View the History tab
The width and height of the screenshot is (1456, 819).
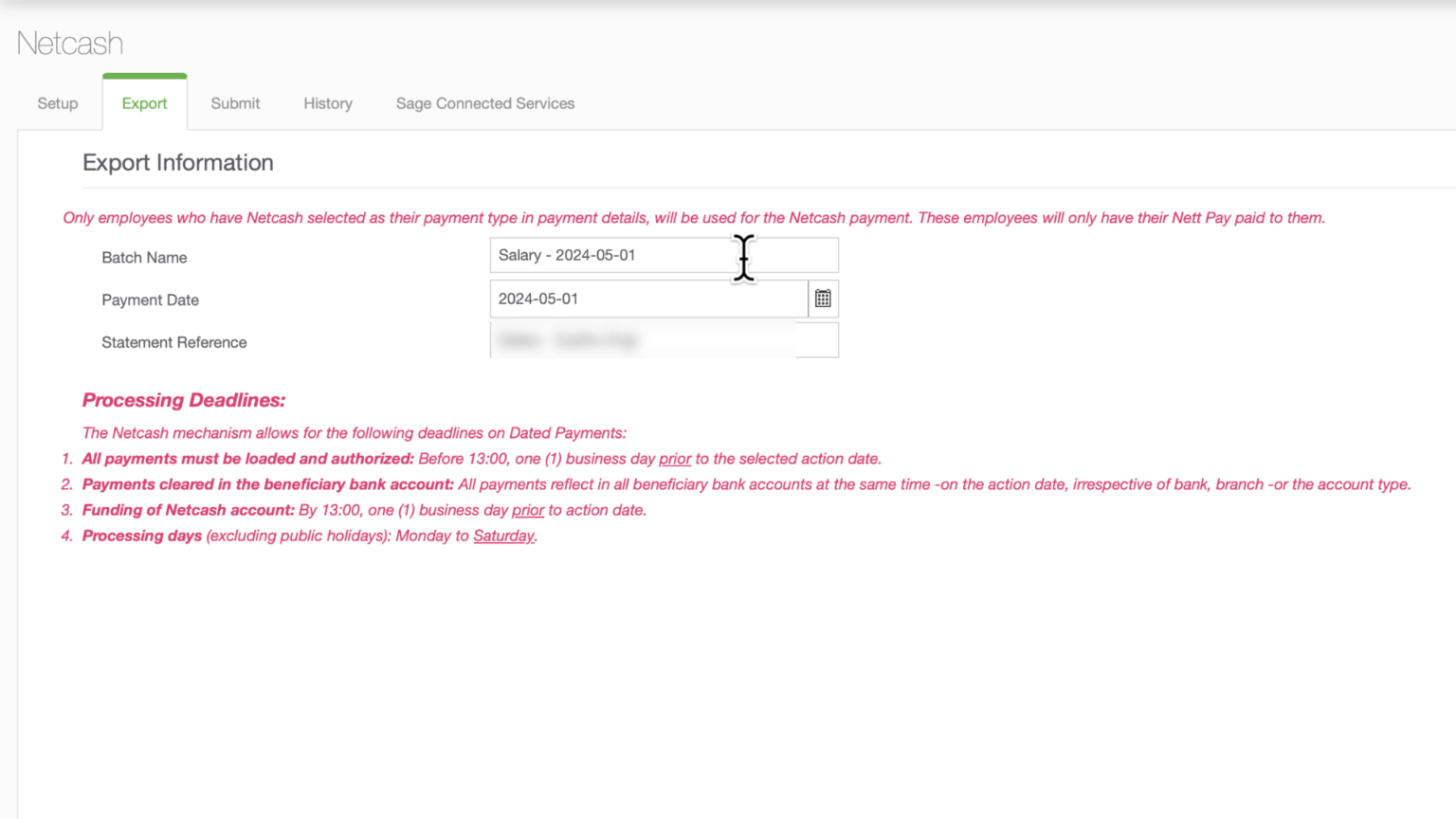point(327,102)
